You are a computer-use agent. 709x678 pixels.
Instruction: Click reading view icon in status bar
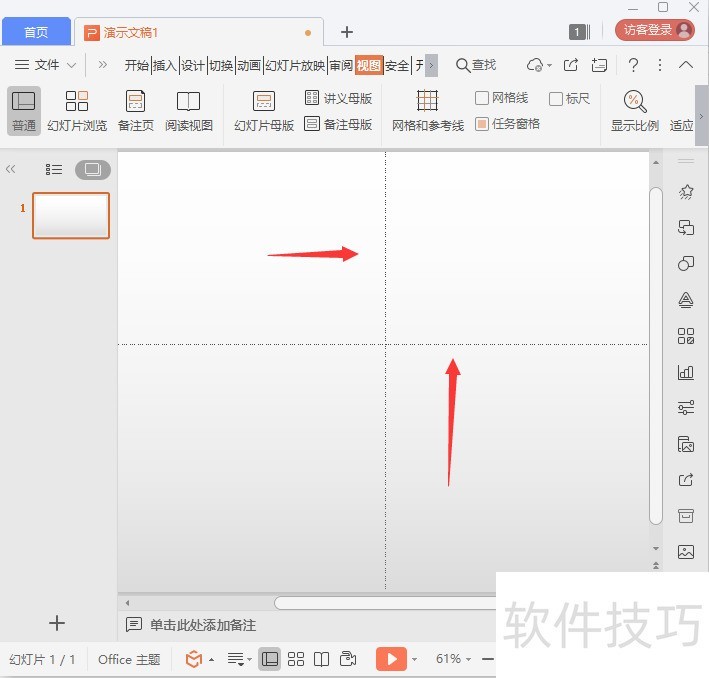coord(321,659)
